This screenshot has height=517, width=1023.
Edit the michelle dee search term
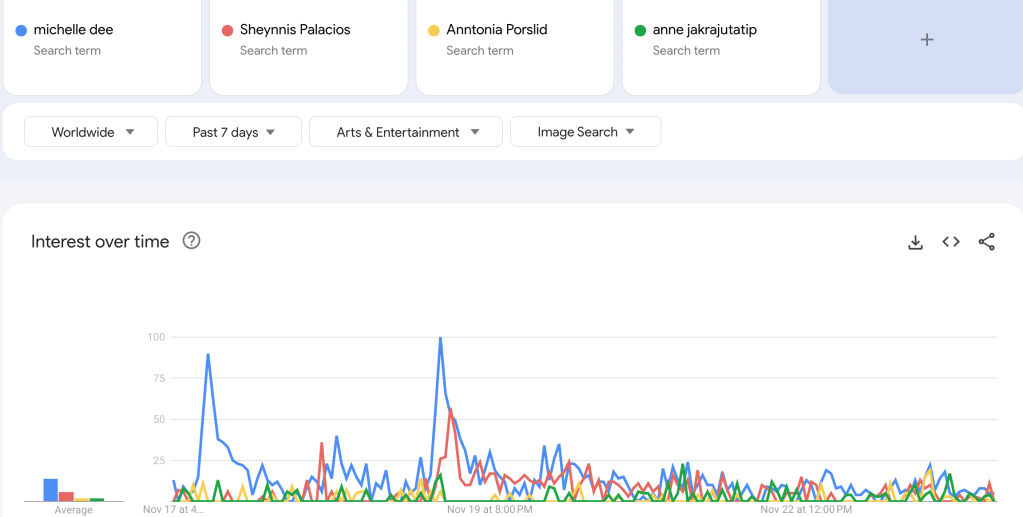click(74, 30)
